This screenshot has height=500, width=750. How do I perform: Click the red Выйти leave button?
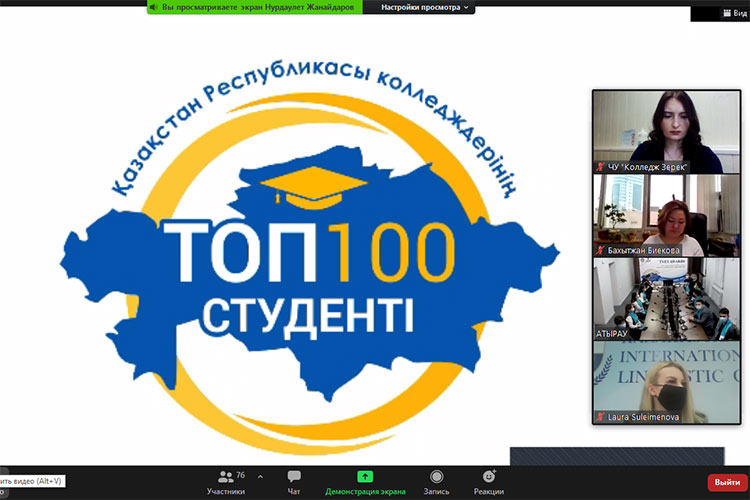pyautogui.click(x=727, y=482)
